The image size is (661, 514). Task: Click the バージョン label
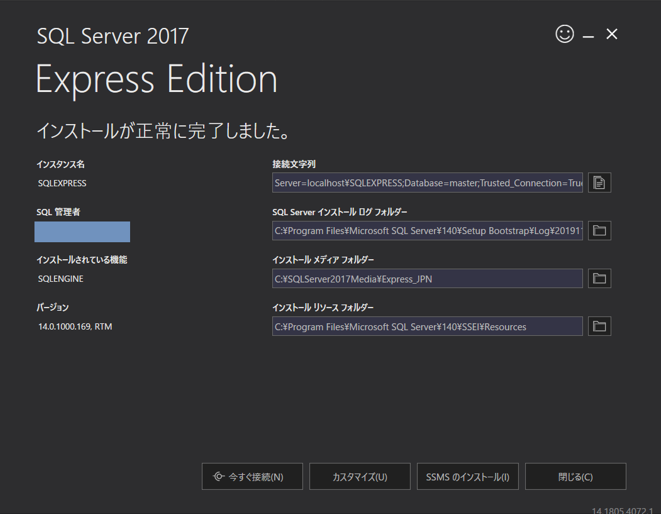pos(52,307)
